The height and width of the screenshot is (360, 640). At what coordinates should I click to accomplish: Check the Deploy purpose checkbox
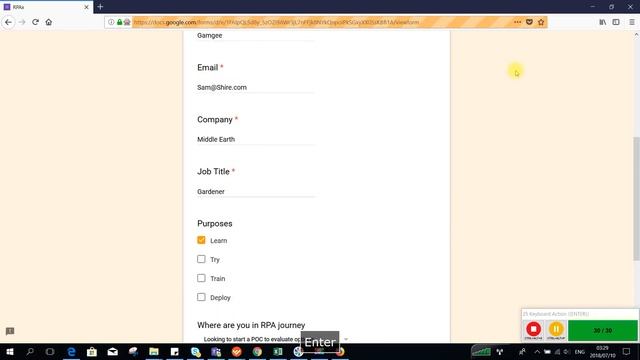pyautogui.click(x=201, y=297)
